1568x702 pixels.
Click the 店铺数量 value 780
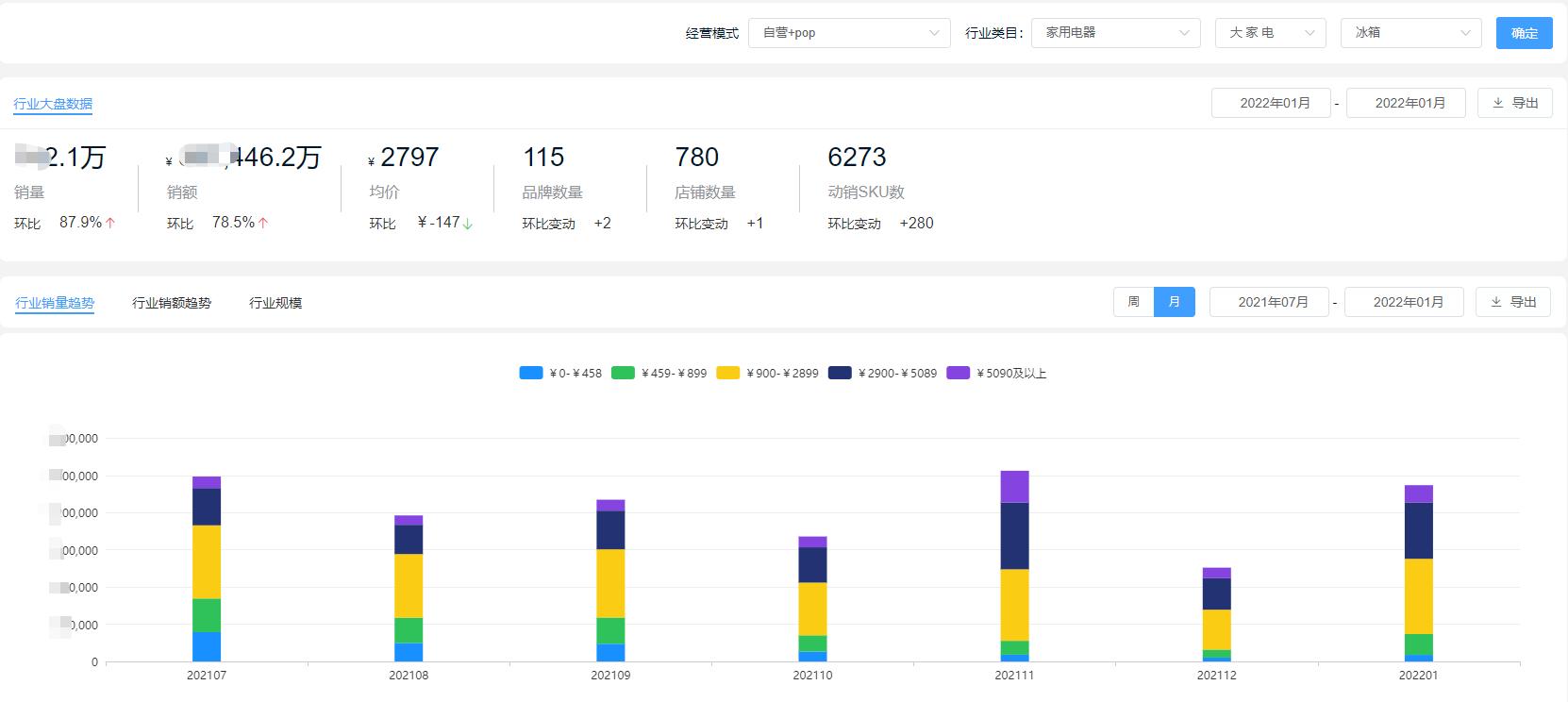pyautogui.click(x=697, y=157)
